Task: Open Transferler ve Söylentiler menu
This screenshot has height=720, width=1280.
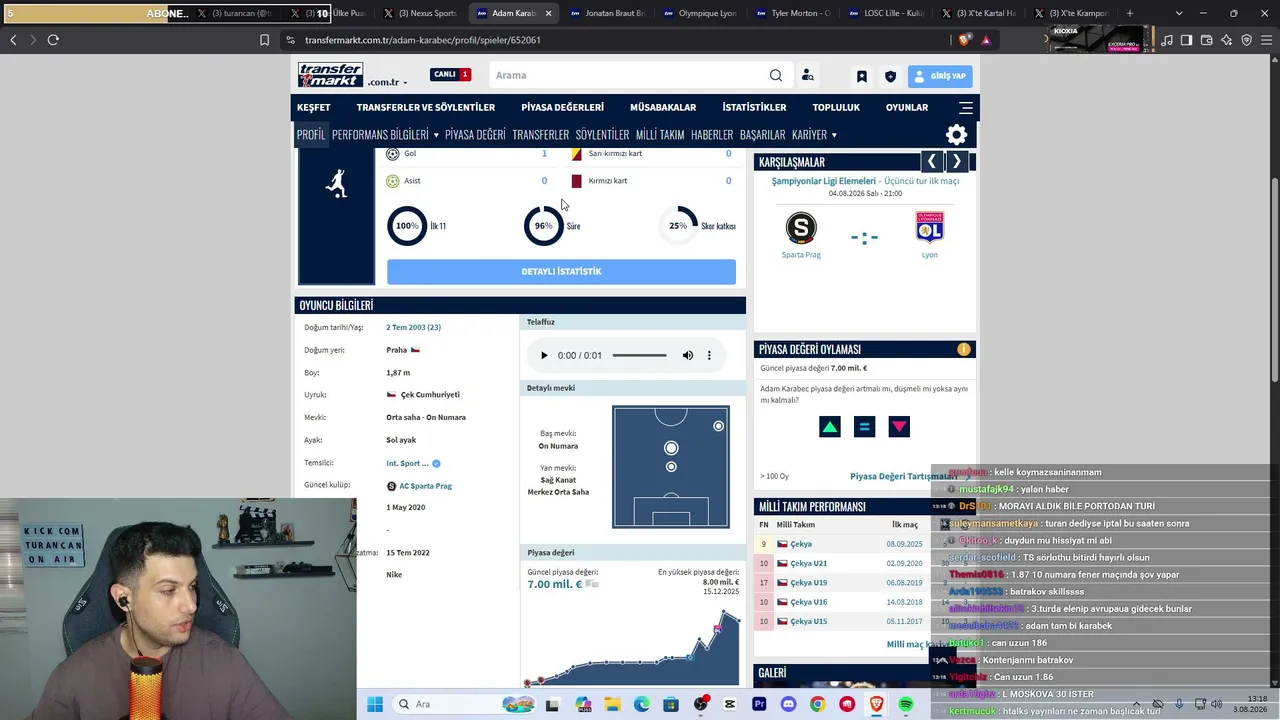Action: [426, 107]
